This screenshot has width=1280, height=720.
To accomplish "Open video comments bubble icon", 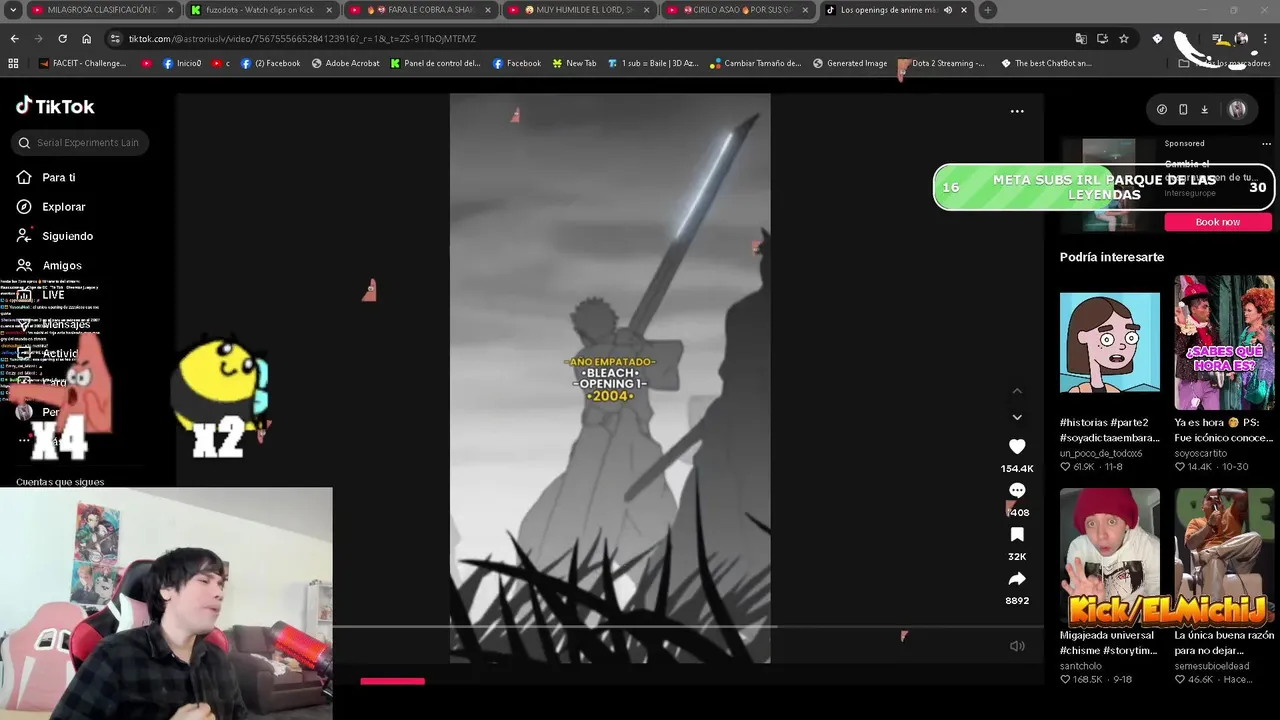I will tap(1017, 490).
